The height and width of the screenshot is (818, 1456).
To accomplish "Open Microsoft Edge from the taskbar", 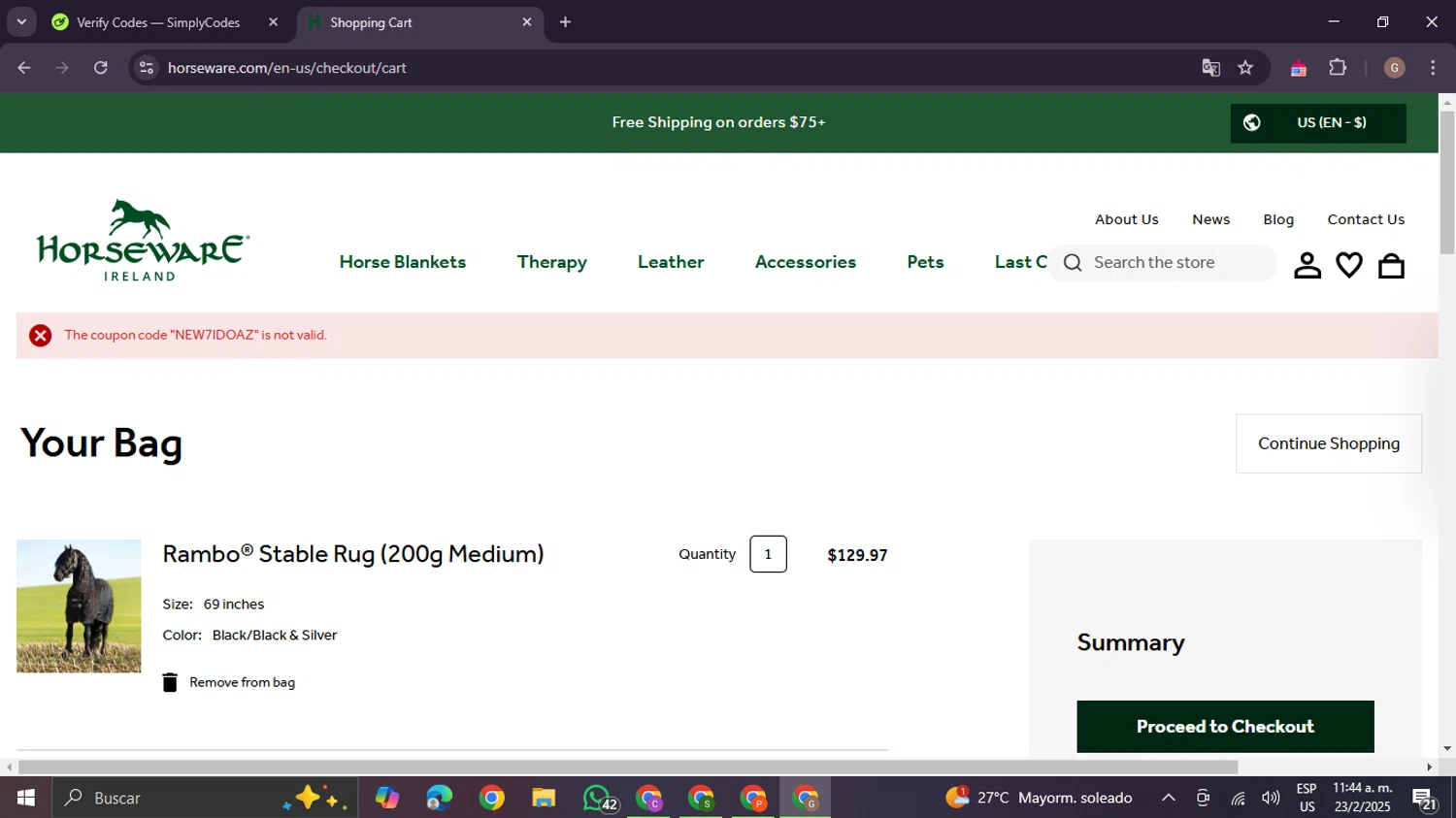I will point(439,798).
